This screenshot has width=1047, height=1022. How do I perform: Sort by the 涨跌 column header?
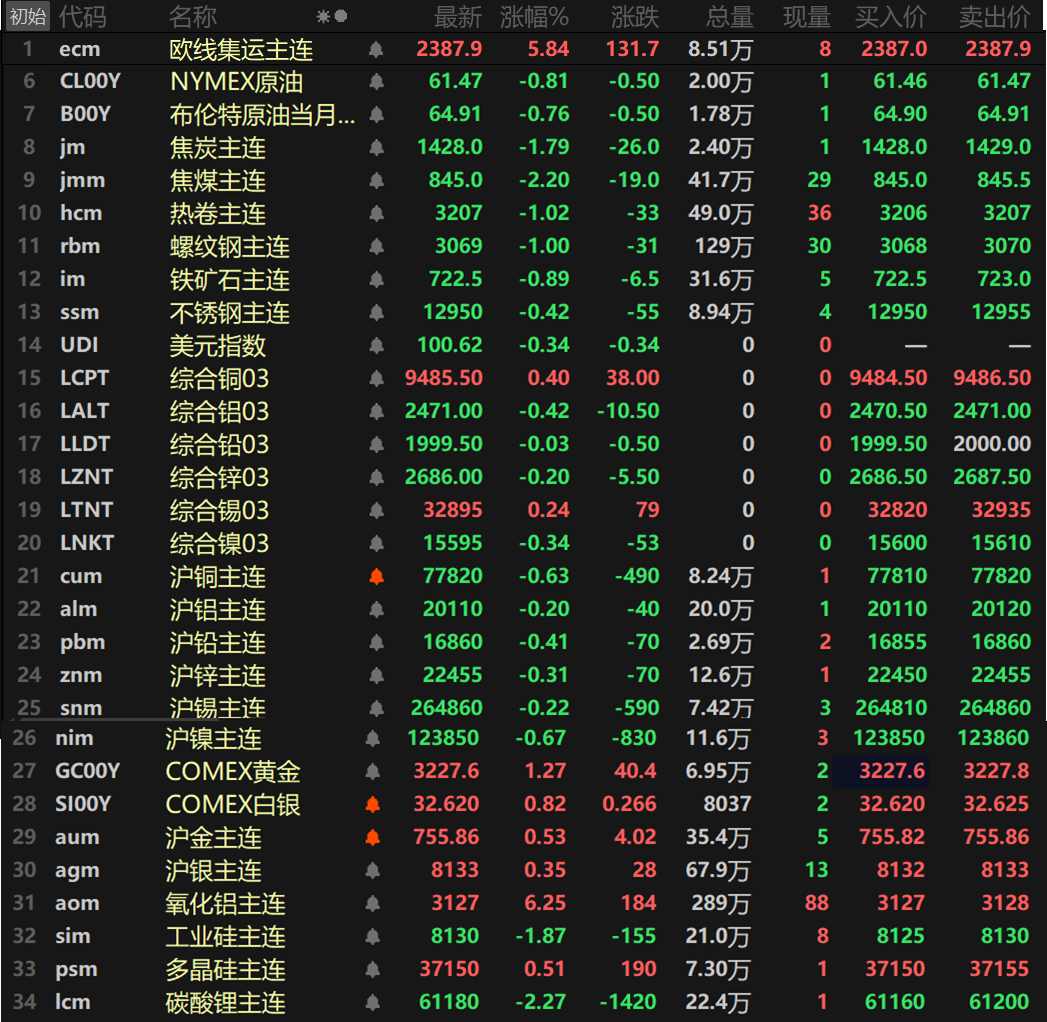635,17
